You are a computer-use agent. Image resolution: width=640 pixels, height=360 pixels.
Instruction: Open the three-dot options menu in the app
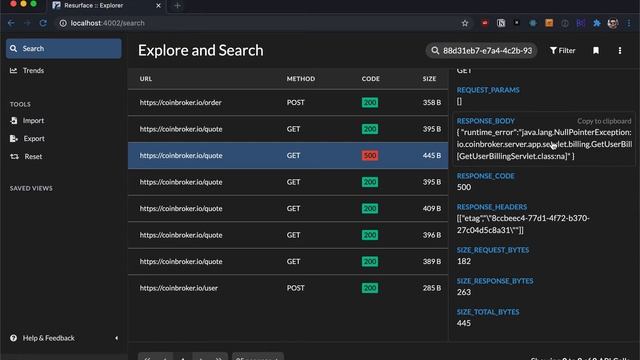point(620,51)
